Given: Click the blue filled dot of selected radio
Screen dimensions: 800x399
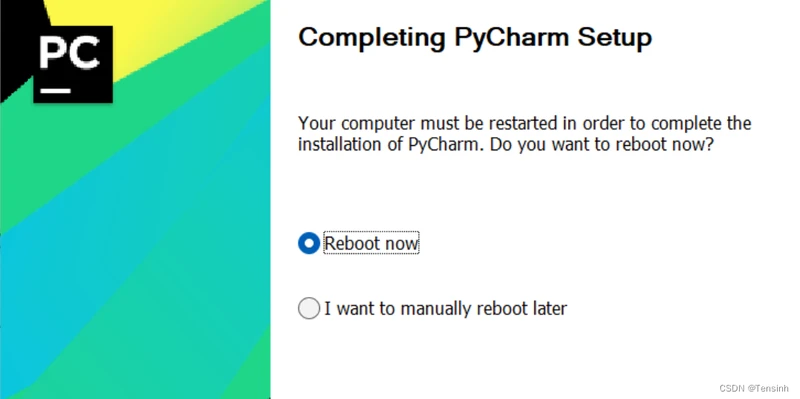Looking at the screenshot, I should [x=309, y=243].
